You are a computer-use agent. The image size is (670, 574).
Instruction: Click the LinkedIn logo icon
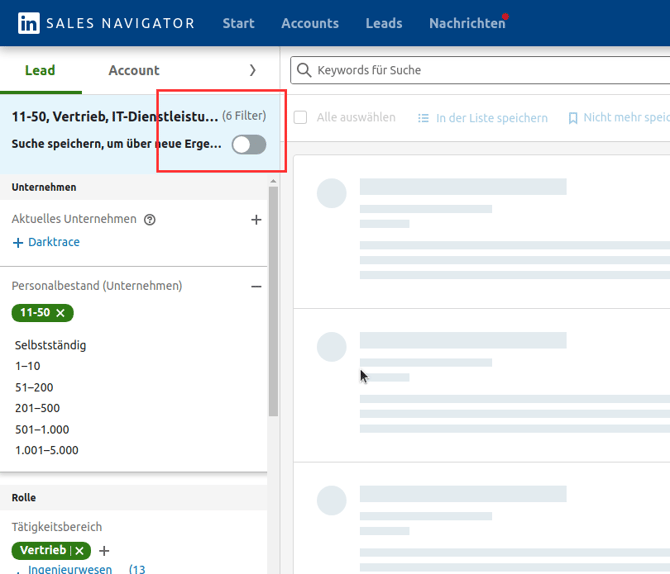[x=27, y=23]
